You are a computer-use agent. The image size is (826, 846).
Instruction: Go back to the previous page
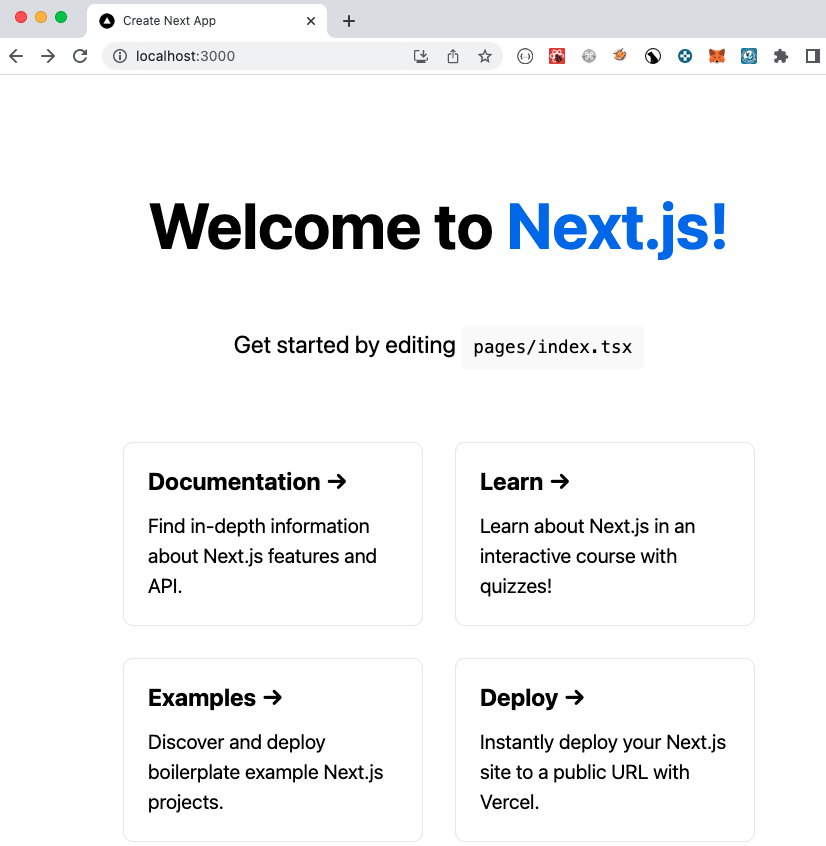tap(16, 56)
